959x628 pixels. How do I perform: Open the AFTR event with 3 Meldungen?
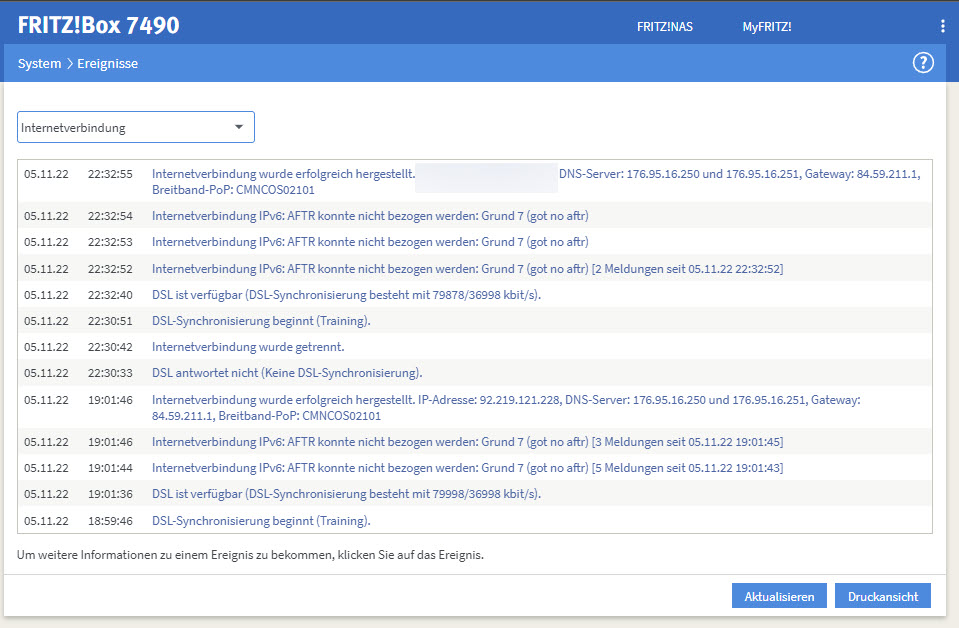[x=475, y=441]
